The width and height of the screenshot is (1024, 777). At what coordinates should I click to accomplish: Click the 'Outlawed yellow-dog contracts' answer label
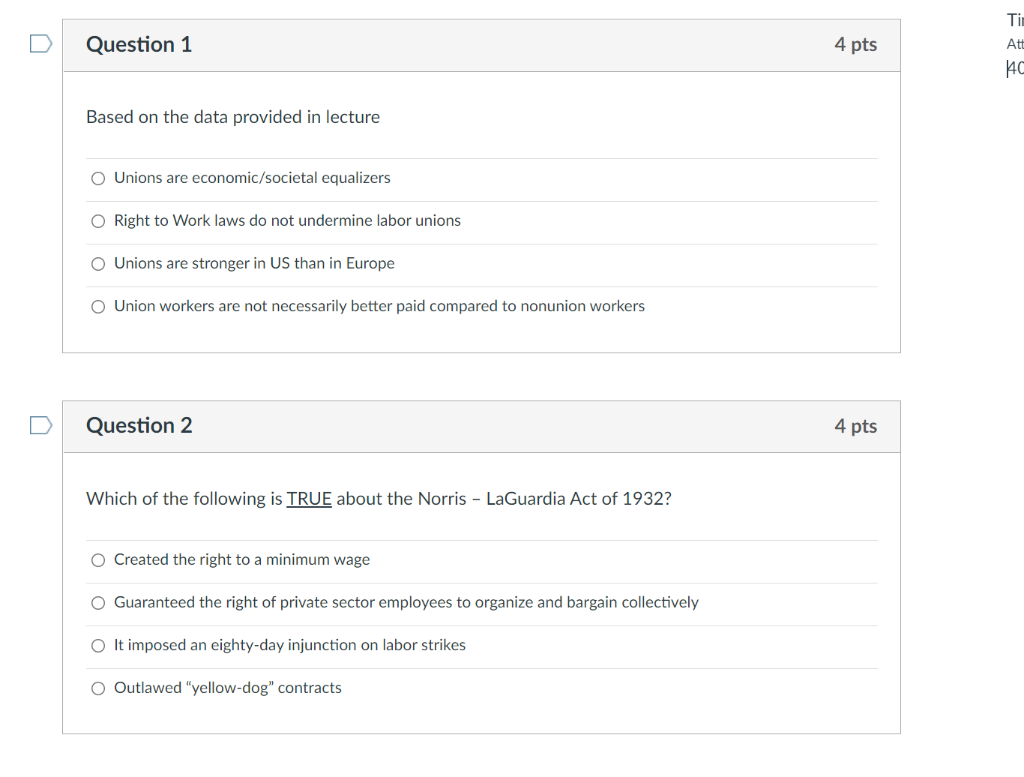(x=228, y=688)
